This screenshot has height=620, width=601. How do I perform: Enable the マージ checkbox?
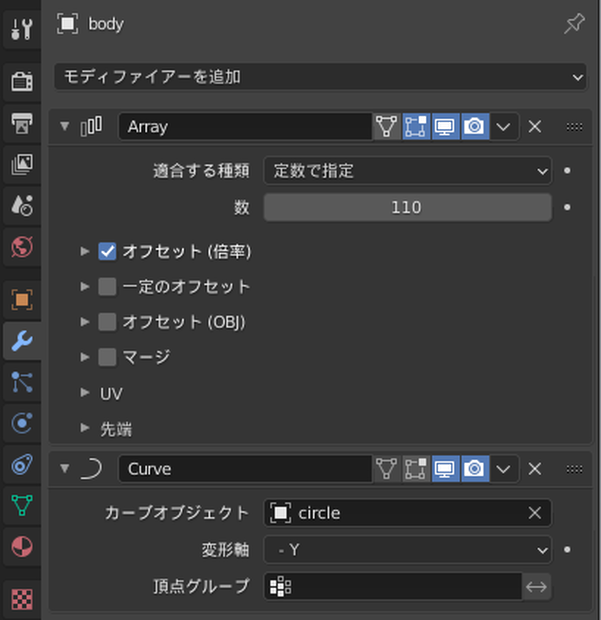click(x=107, y=357)
